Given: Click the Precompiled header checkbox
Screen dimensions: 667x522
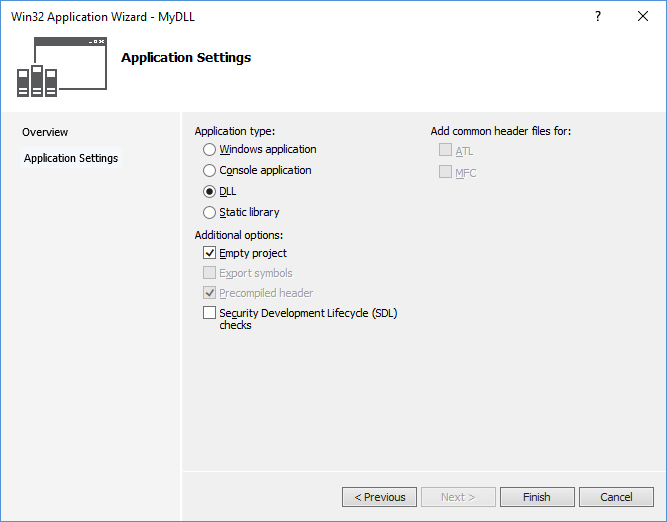Looking at the screenshot, I should pyautogui.click(x=209, y=293).
